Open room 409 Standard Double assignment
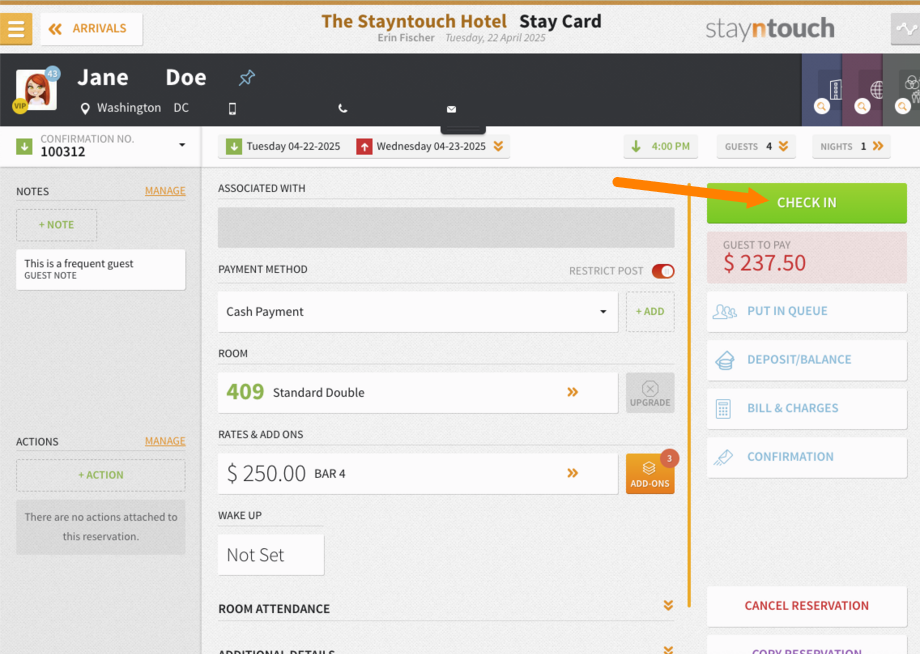This screenshot has width=920, height=654. [418, 392]
